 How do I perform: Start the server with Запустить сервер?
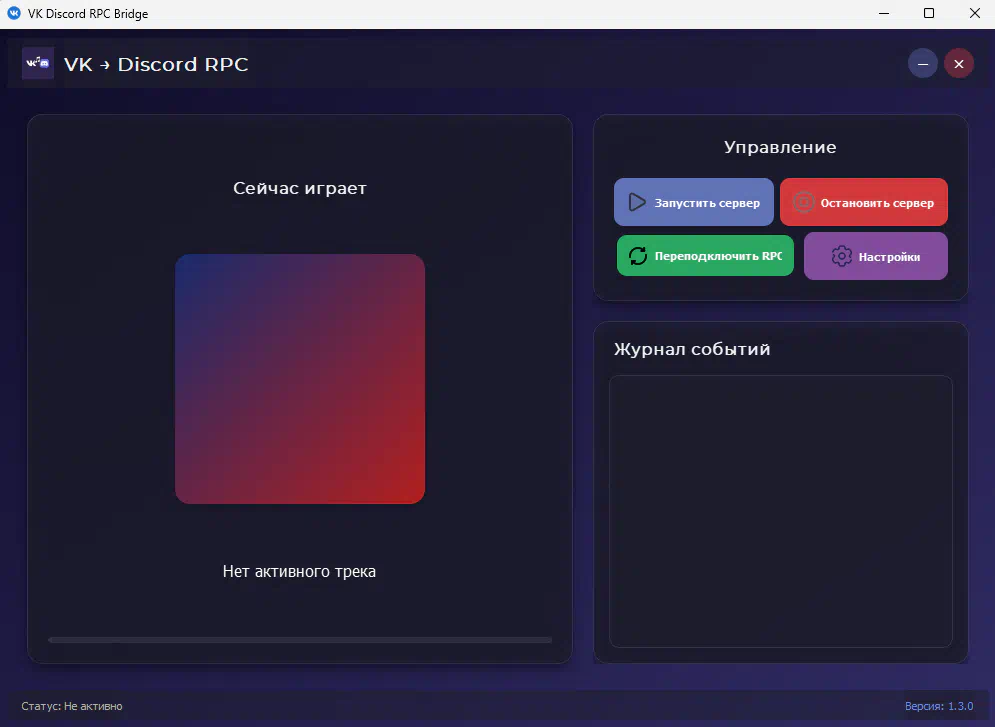pos(694,202)
